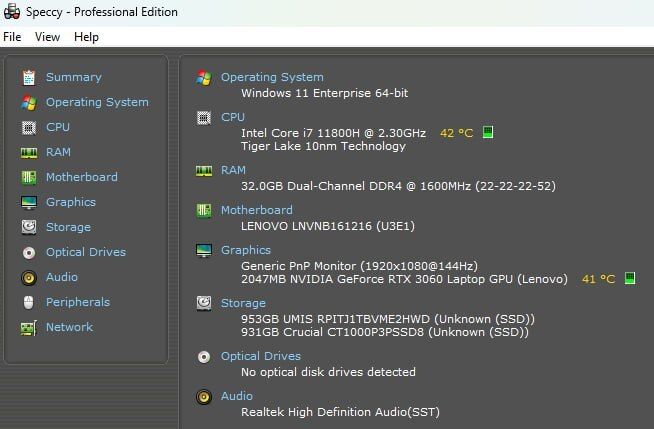
Task: Click the Storage hard drive icon in sidebar
Action: pyautogui.click(x=29, y=227)
